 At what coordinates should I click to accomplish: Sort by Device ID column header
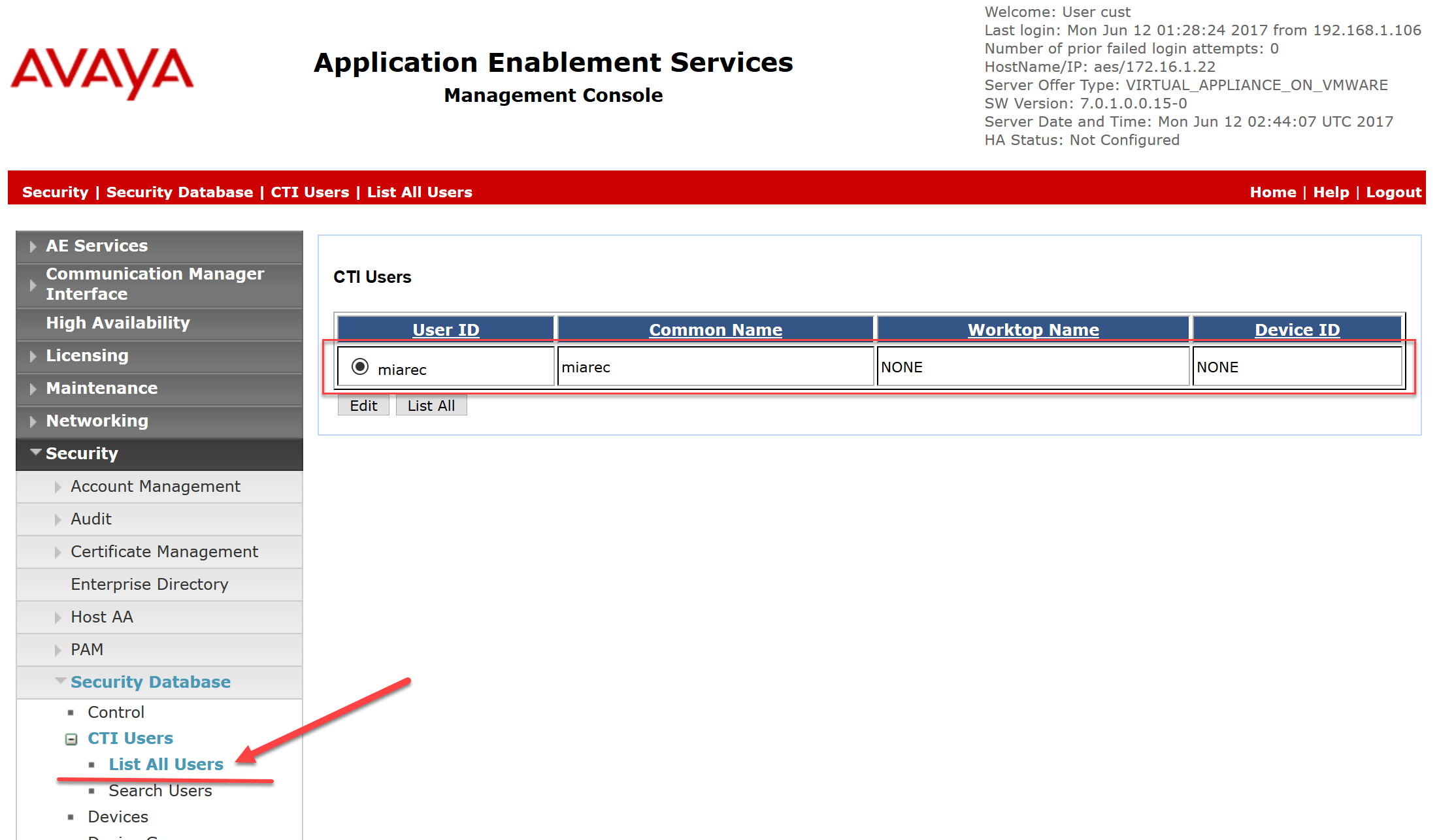[1297, 330]
